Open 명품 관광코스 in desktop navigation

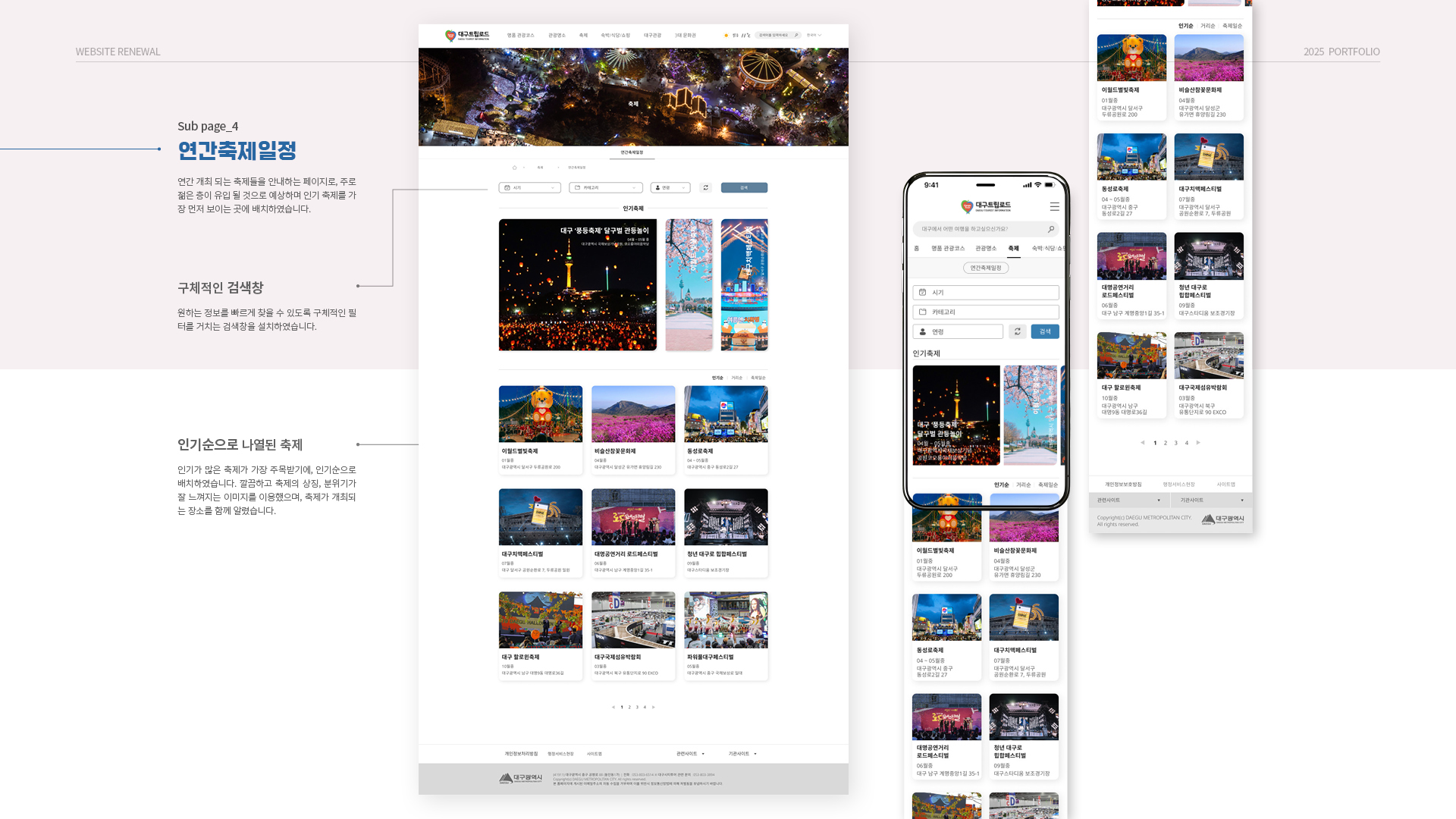[x=521, y=36]
